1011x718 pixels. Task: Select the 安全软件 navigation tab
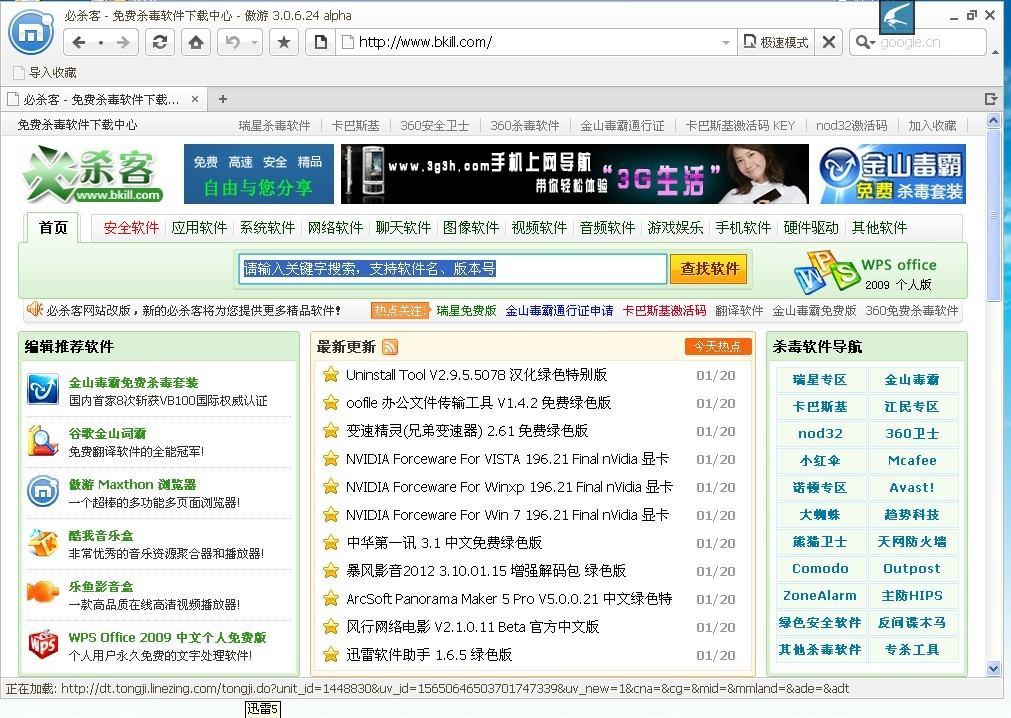131,228
